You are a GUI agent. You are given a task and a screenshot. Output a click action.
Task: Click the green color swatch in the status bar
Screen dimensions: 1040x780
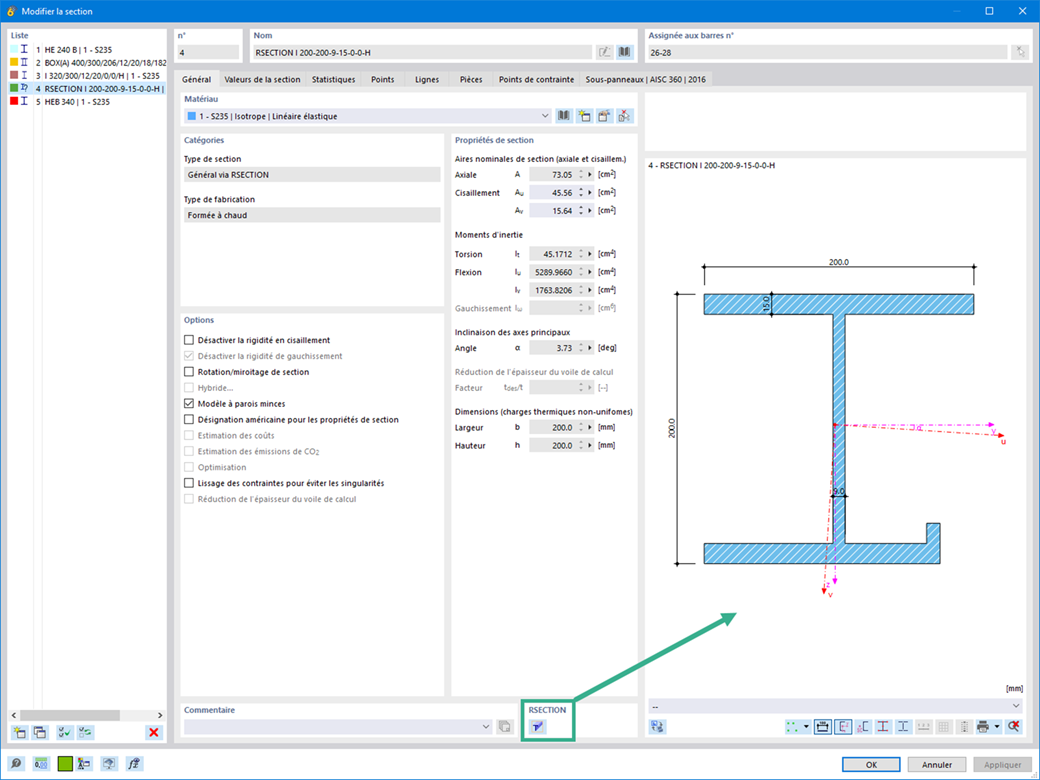pyautogui.click(x=65, y=763)
